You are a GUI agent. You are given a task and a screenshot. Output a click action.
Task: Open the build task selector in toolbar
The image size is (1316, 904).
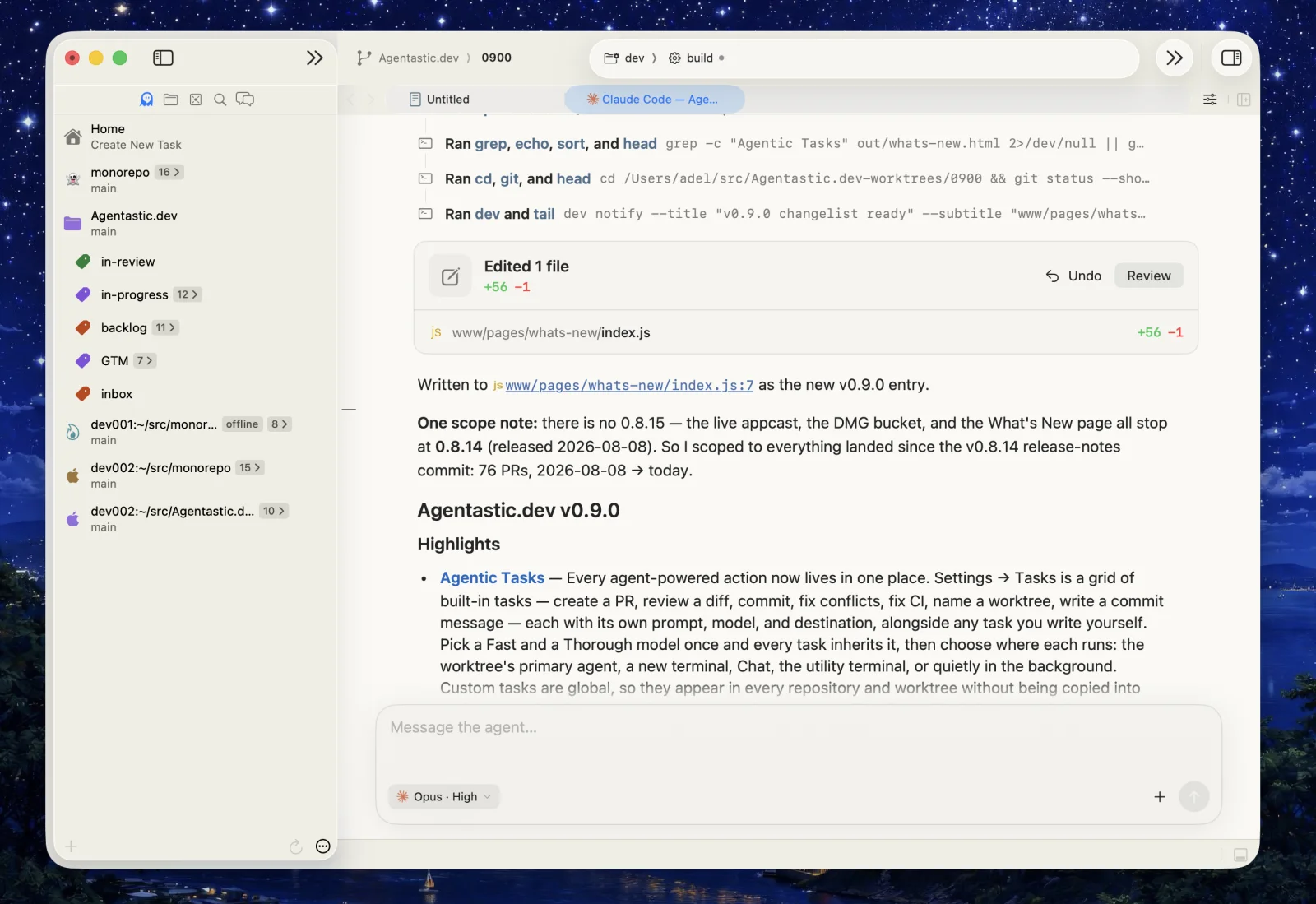click(691, 58)
